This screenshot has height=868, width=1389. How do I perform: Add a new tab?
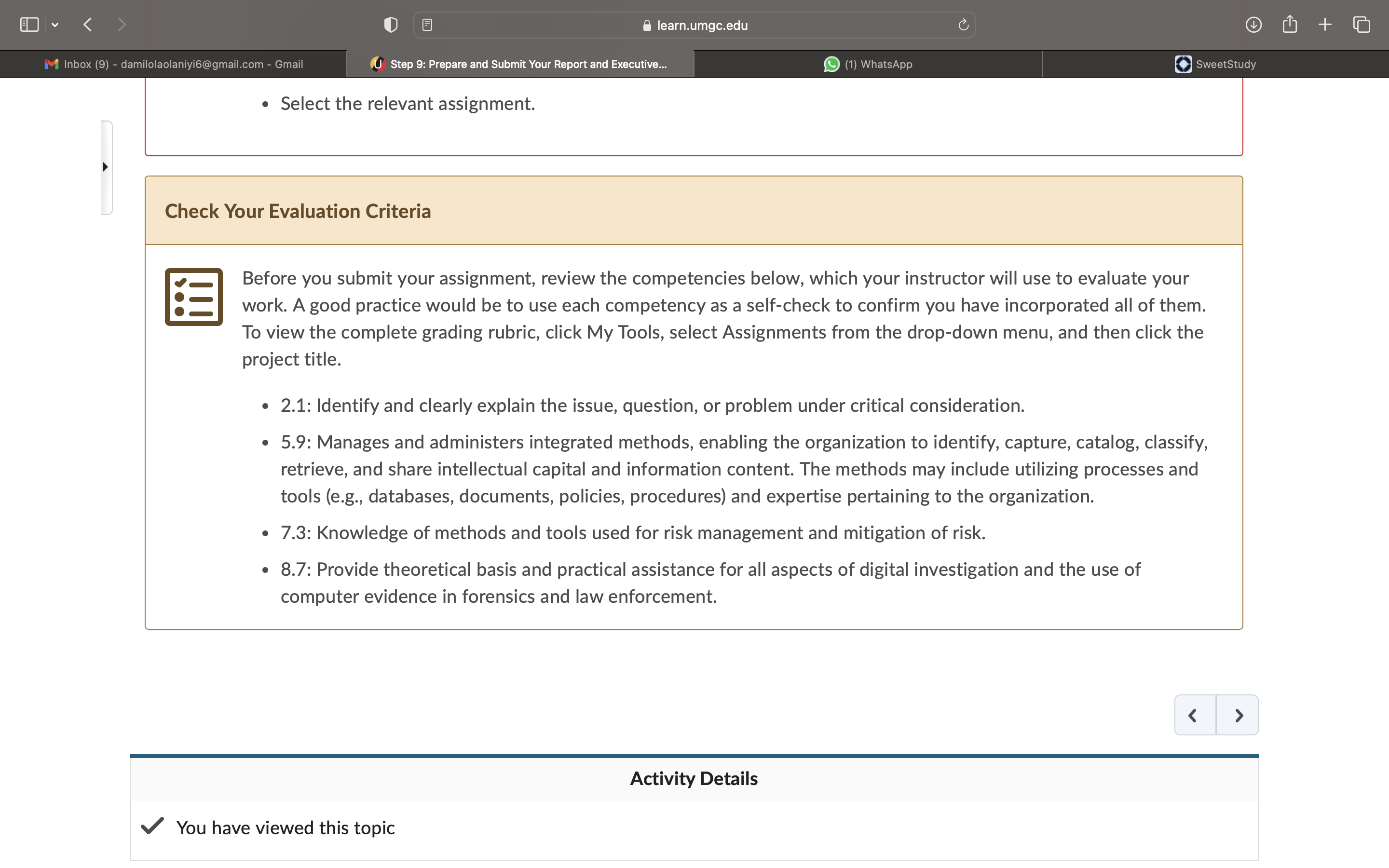[x=1325, y=25]
